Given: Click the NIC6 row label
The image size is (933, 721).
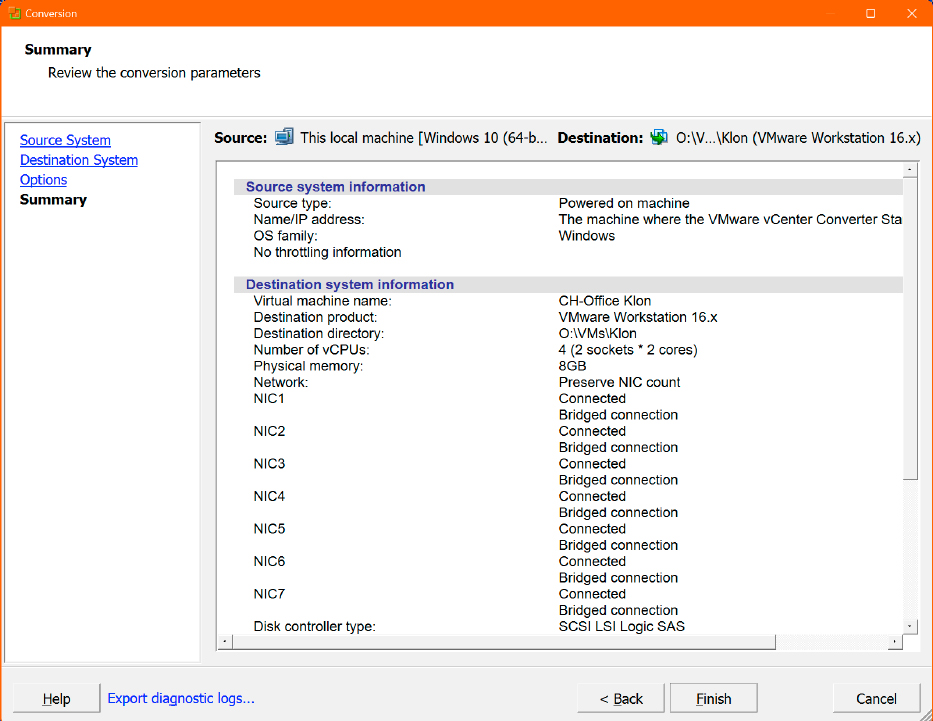Looking at the screenshot, I should coord(269,561).
